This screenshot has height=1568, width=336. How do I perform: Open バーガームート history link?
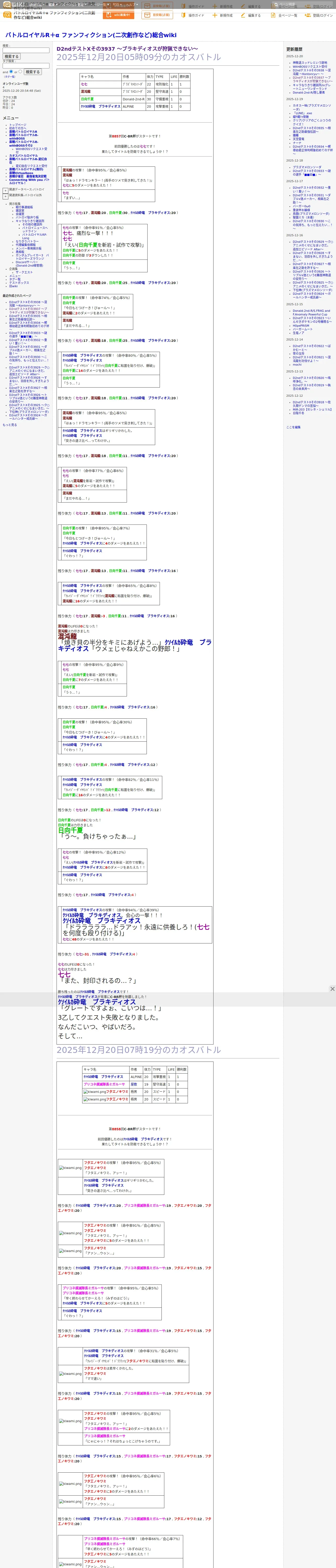(303, 329)
